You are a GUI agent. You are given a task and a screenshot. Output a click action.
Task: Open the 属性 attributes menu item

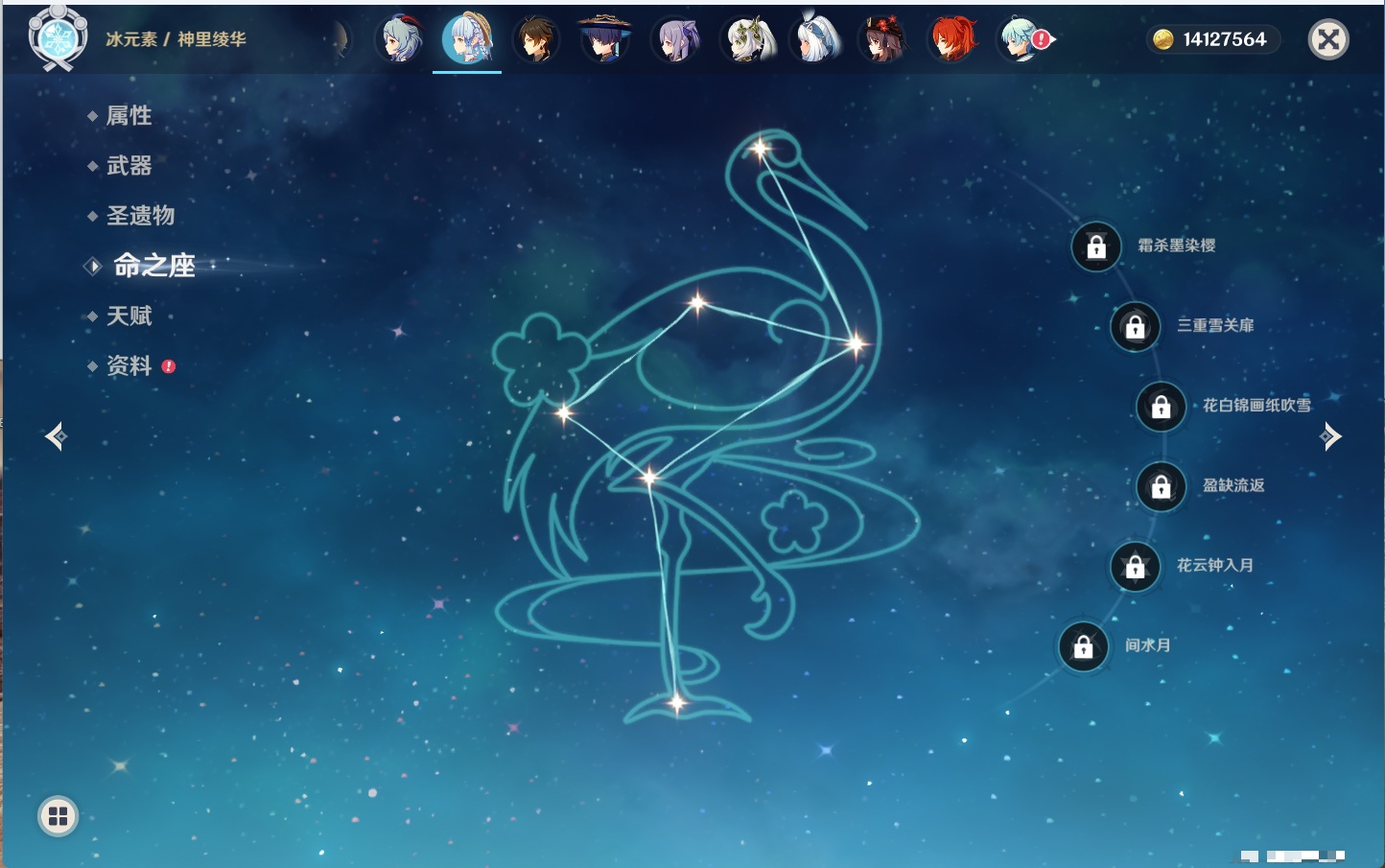click(129, 116)
